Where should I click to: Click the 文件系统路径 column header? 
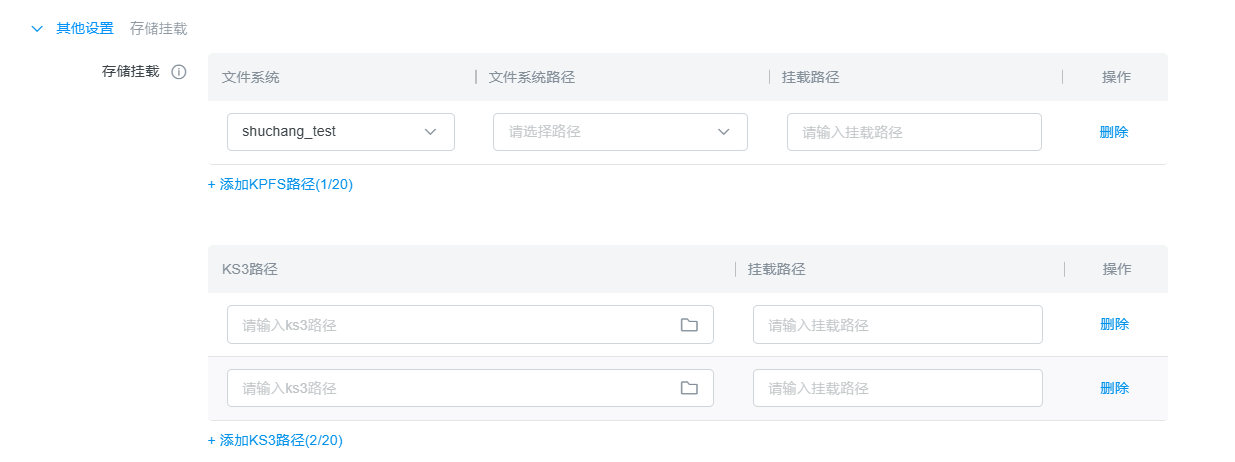[x=531, y=77]
